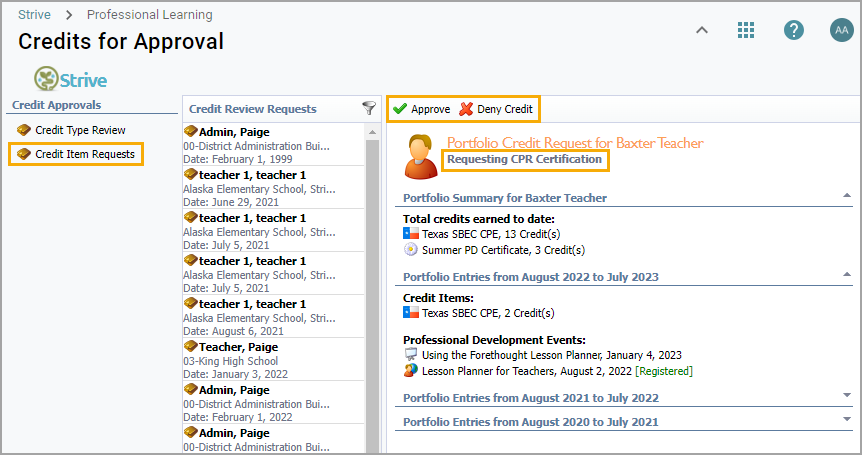This screenshot has width=862, height=455.
Task: Click the green Registered status label
Action: 664,371
